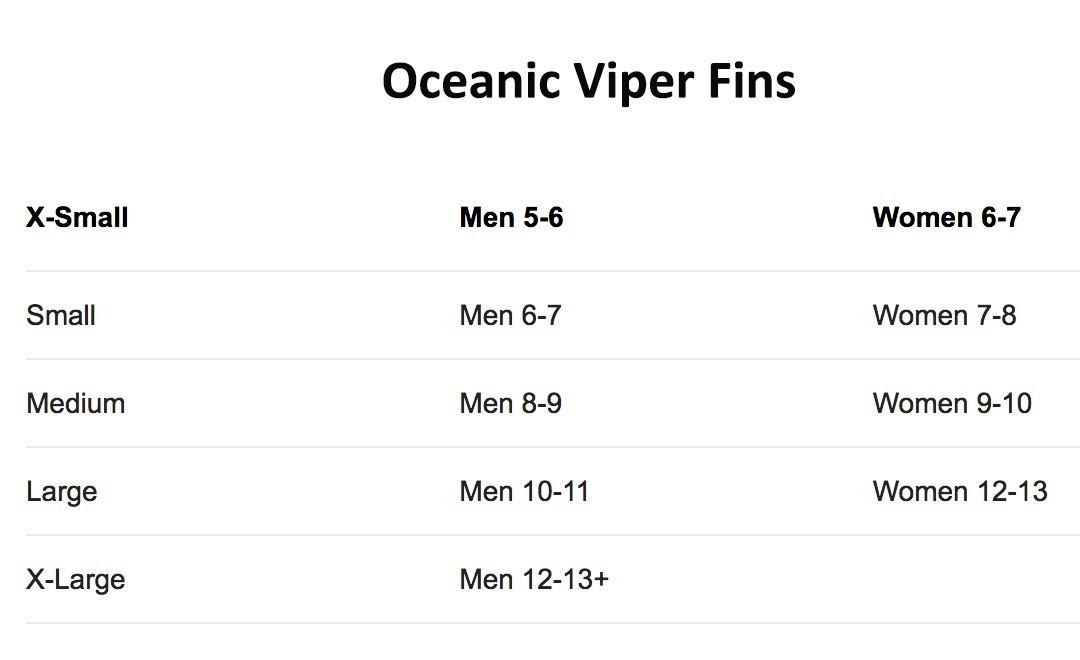Select the X-Small size label
Image resolution: width=1080 pixels, height=660 pixels.
(x=77, y=217)
